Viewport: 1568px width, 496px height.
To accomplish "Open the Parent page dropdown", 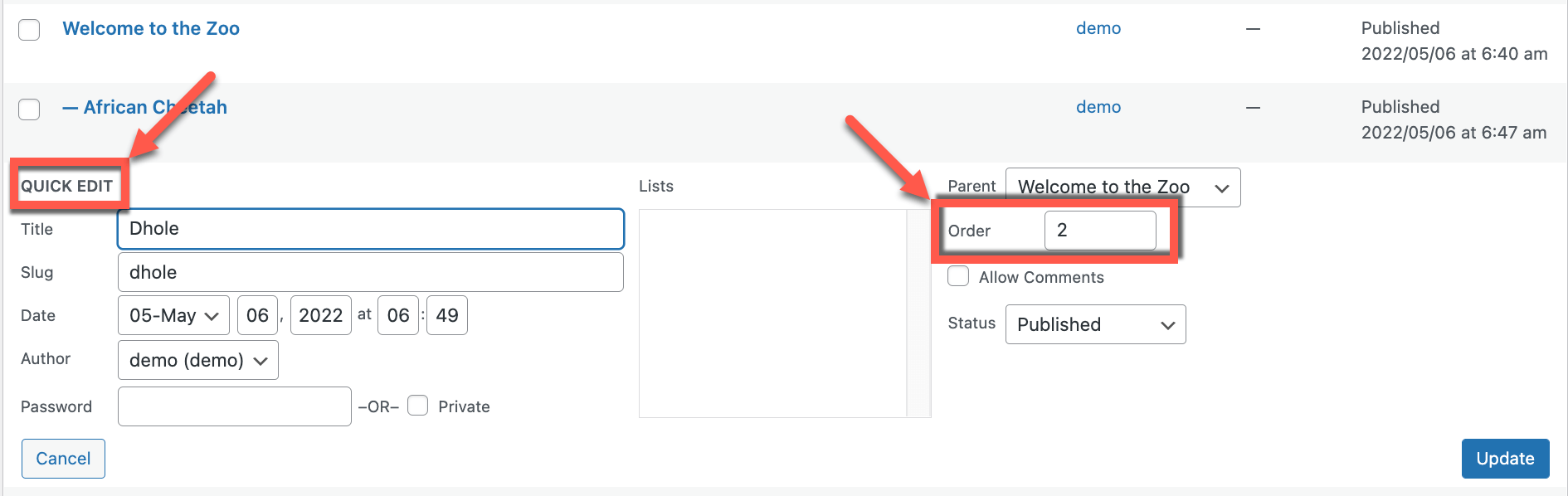I will [1122, 187].
